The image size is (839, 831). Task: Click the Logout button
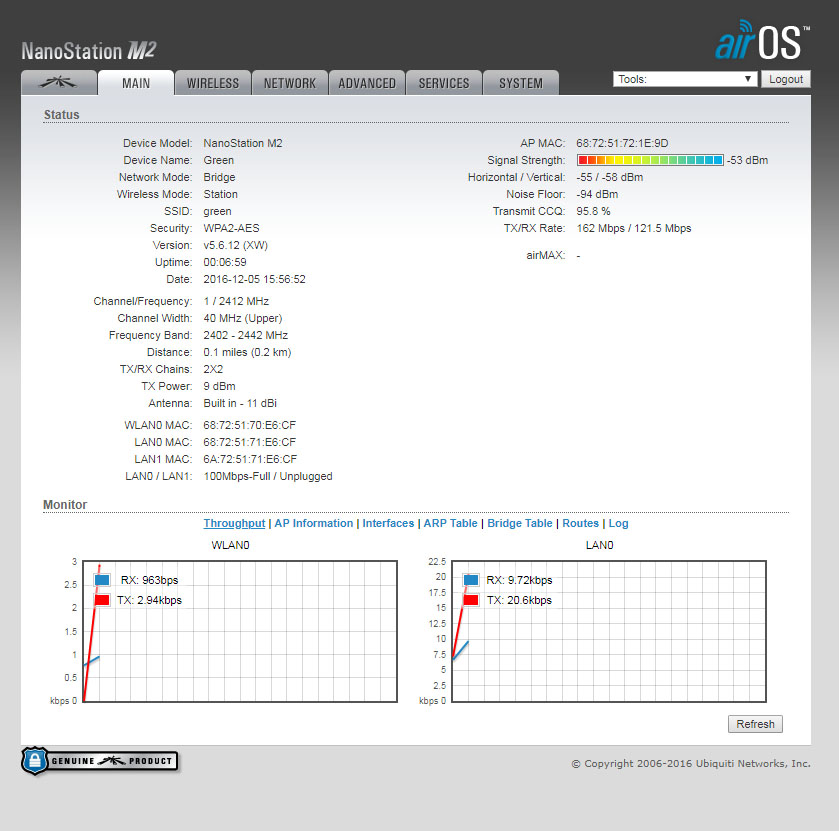(786, 79)
